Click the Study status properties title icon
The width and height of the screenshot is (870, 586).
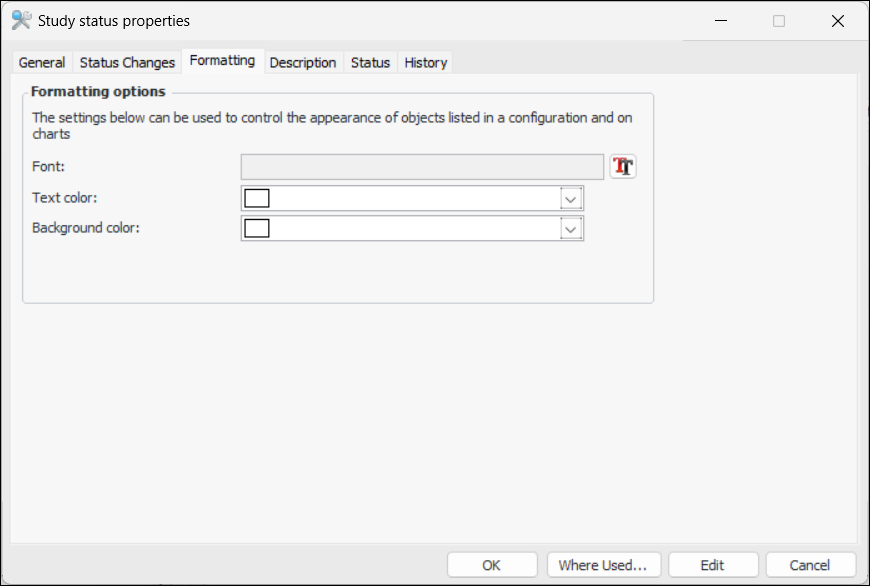point(21,20)
